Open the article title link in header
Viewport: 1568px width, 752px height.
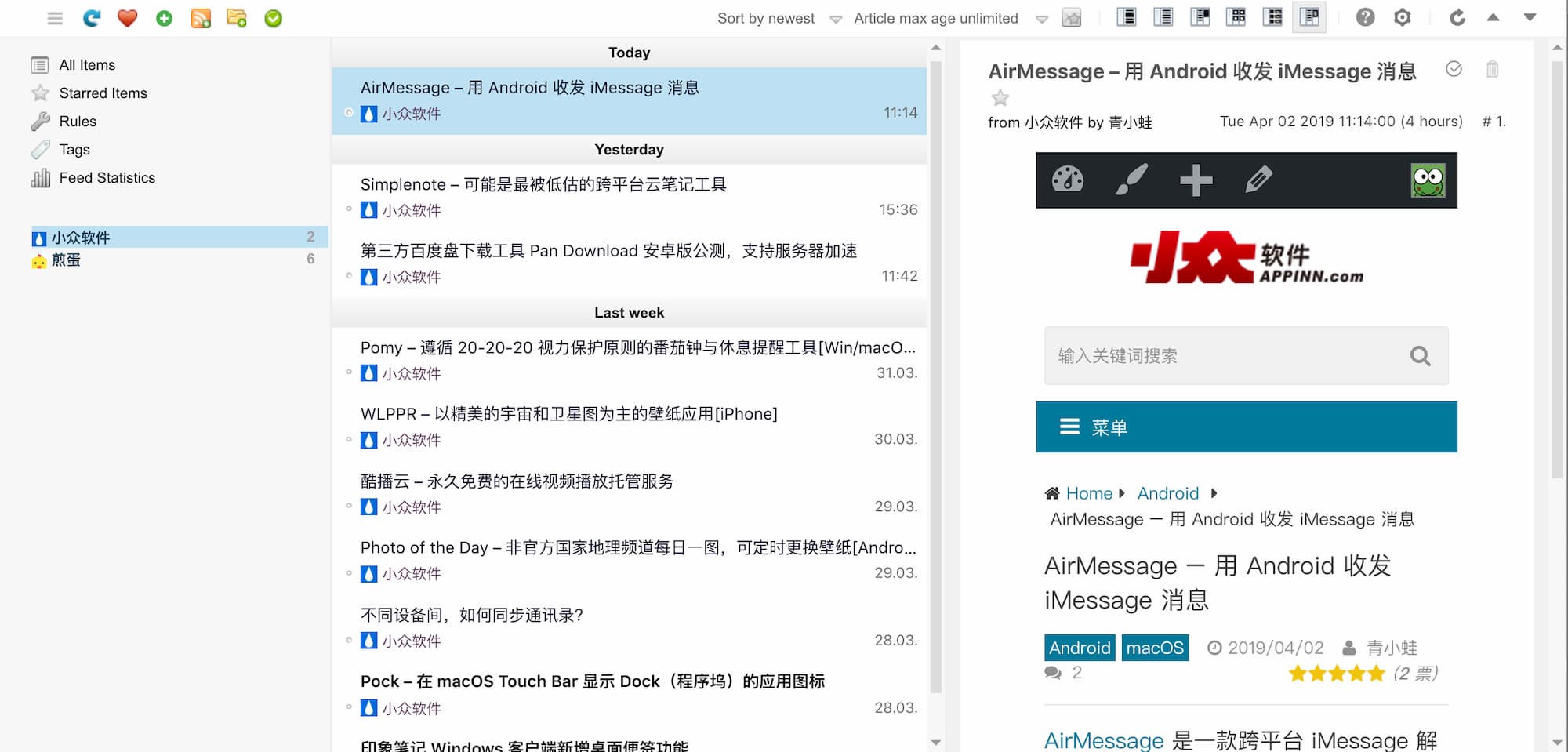point(1202,71)
